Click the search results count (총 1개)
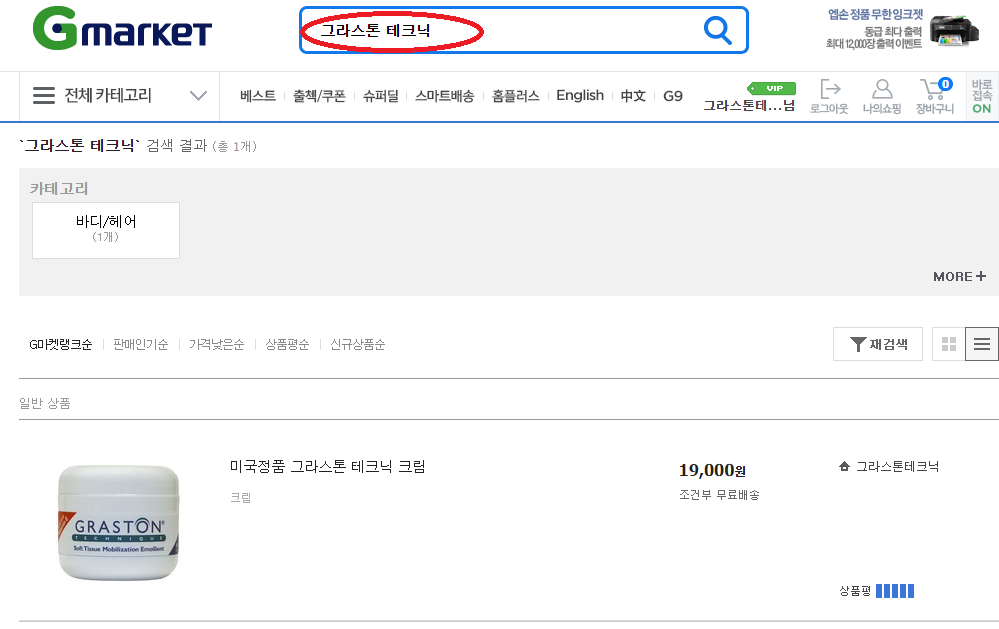999x629 pixels. (x=234, y=147)
